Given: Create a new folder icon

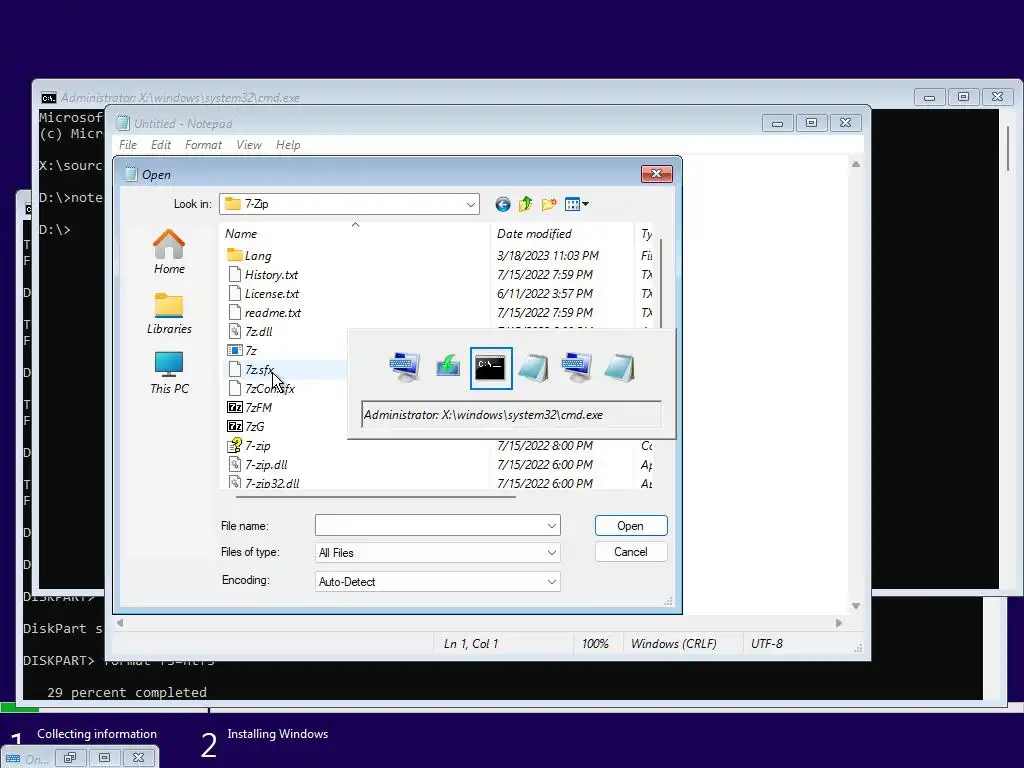Looking at the screenshot, I should coord(549,204).
